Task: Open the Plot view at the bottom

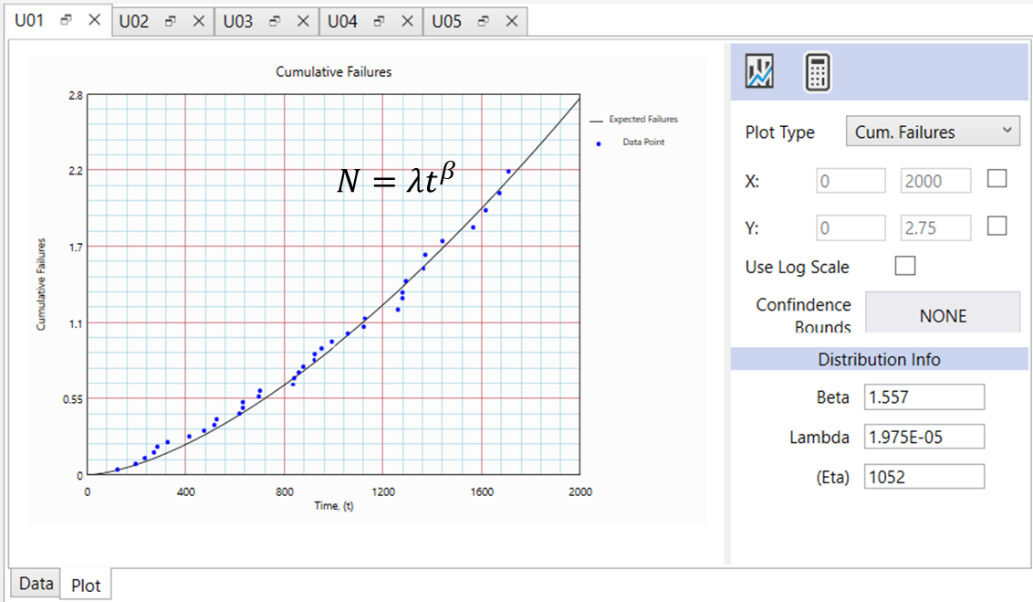Action: tap(86, 586)
